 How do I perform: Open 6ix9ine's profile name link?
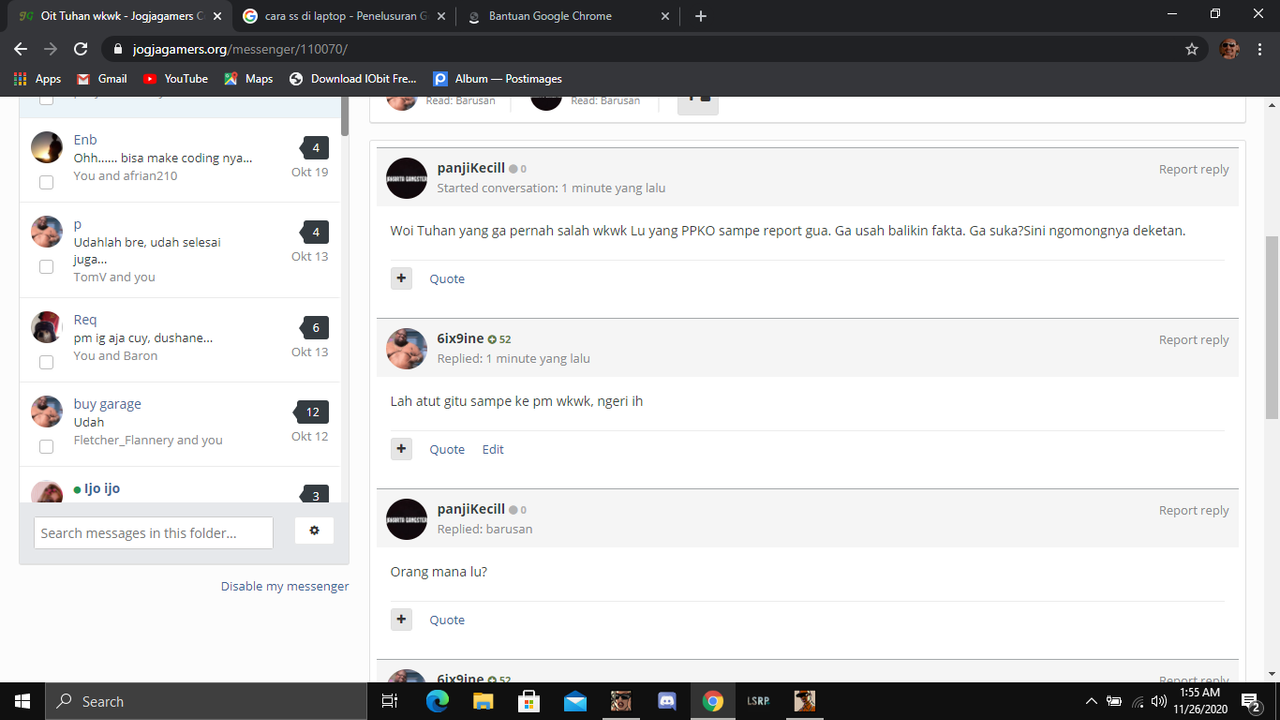tap(460, 339)
